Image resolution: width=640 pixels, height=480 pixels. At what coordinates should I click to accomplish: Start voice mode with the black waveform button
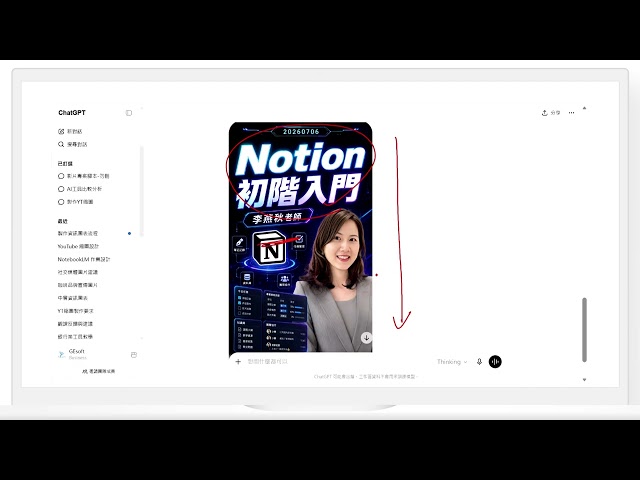tap(495, 362)
